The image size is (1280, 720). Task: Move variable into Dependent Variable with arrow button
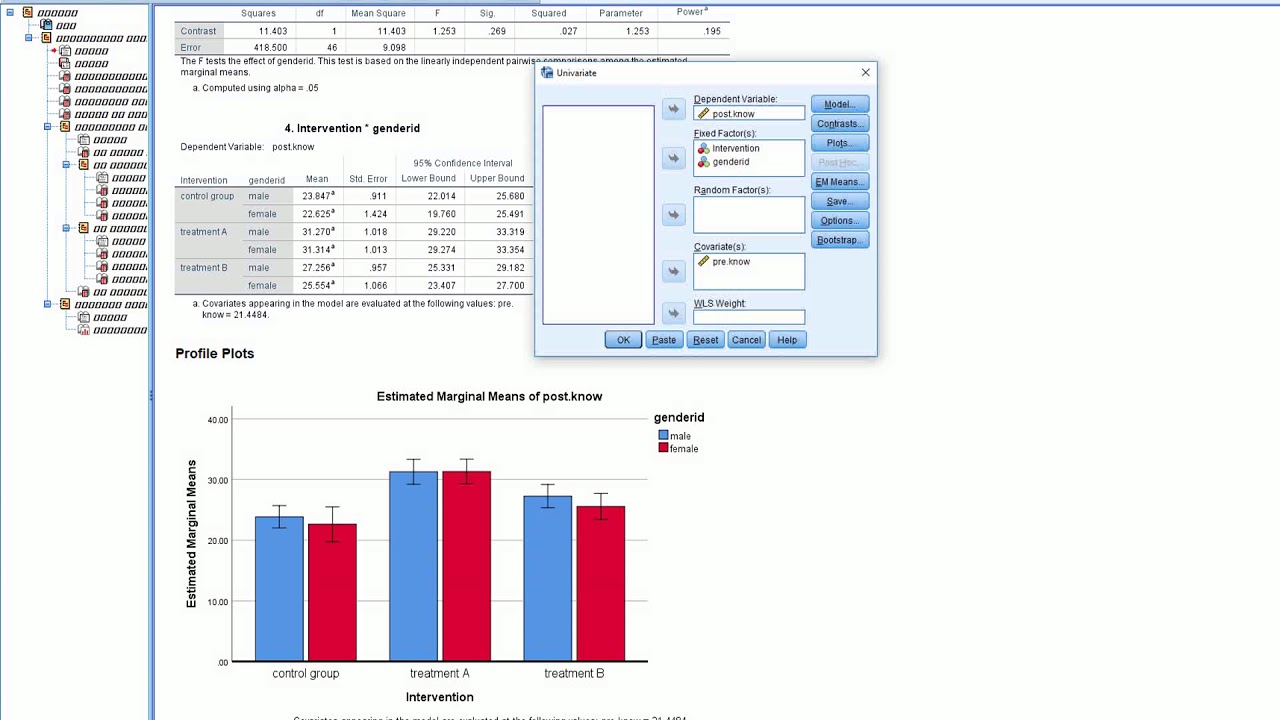point(673,109)
